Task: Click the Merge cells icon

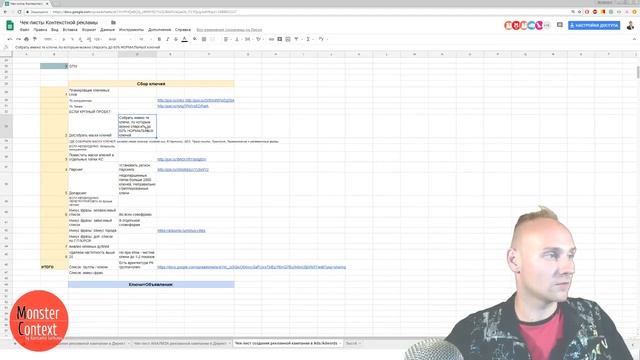Action: coord(212,39)
